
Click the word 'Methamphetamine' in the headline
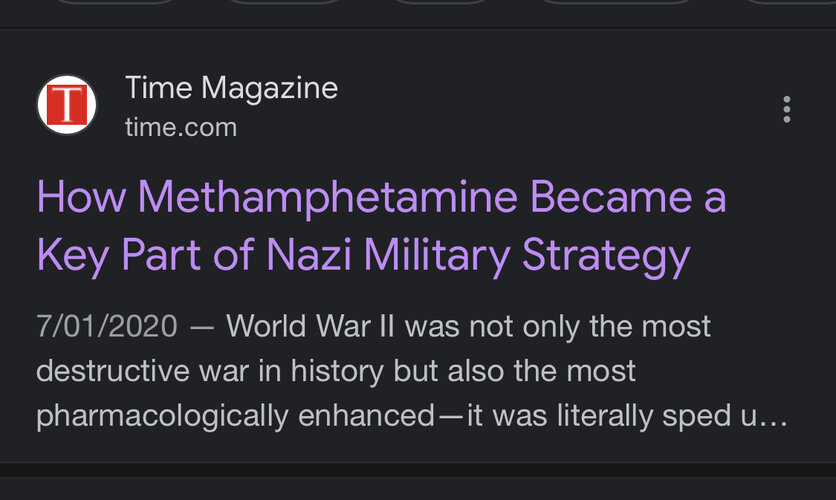click(x=328, y=197)
